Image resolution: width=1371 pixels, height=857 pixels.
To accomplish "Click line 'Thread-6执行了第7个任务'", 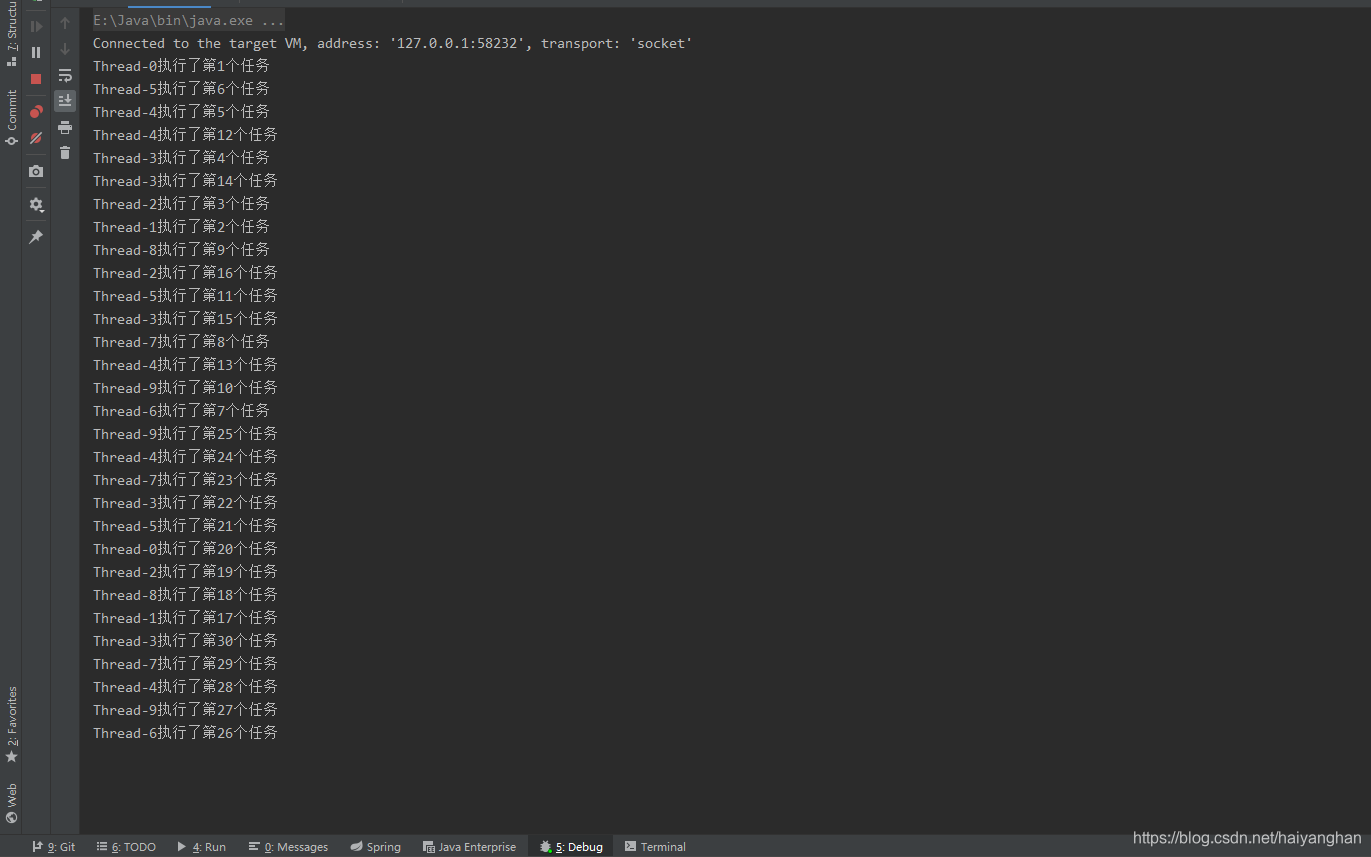I will [x=181, y=411].
